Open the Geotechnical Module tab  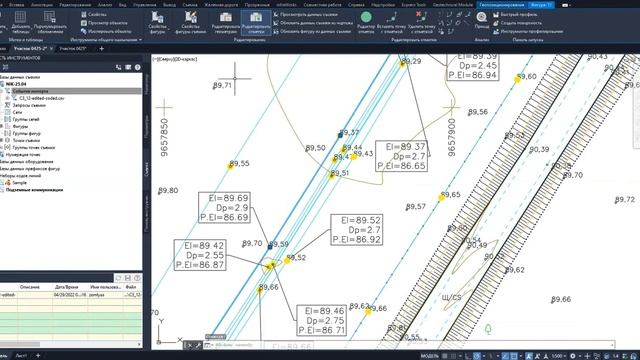(x=453, y=5)
